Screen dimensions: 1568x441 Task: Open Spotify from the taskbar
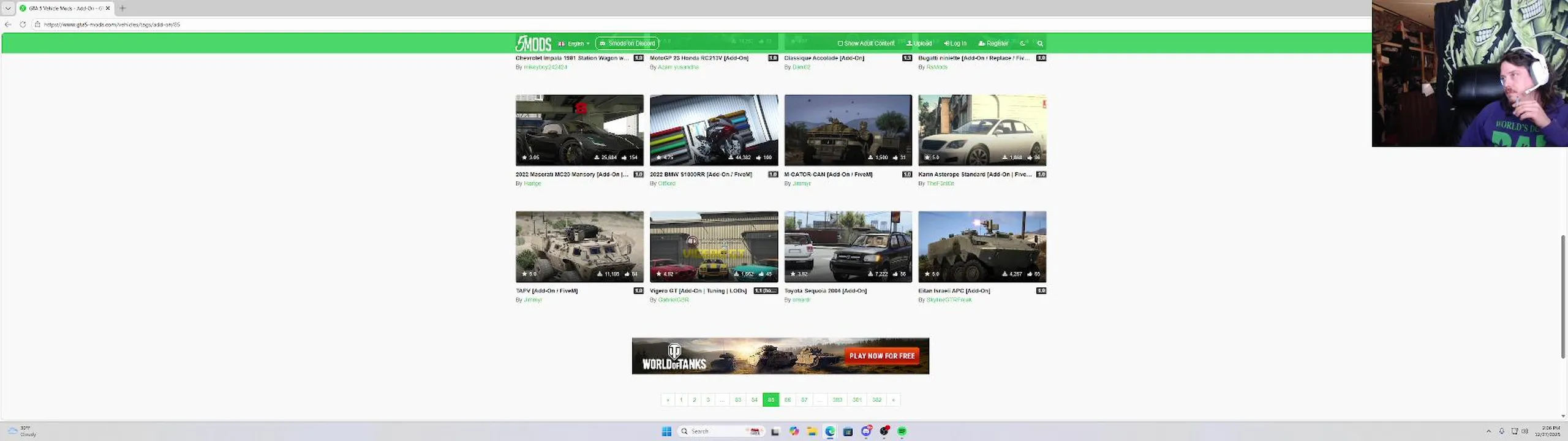[x=902, y=432]
